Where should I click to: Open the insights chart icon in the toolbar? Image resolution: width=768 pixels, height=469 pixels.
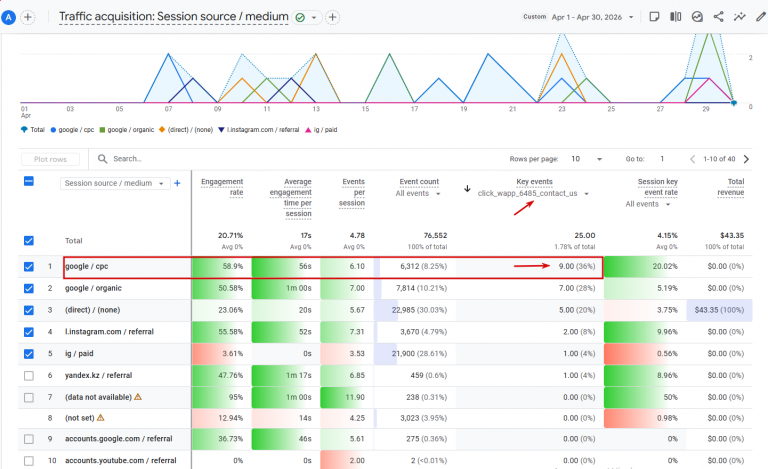click(x=697, y=17)
